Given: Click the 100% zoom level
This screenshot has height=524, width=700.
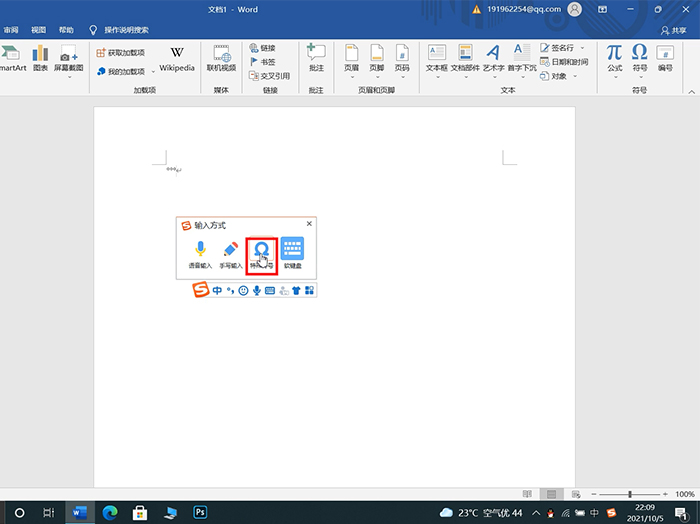Looking at the screenshot, I should coord(684,494).
